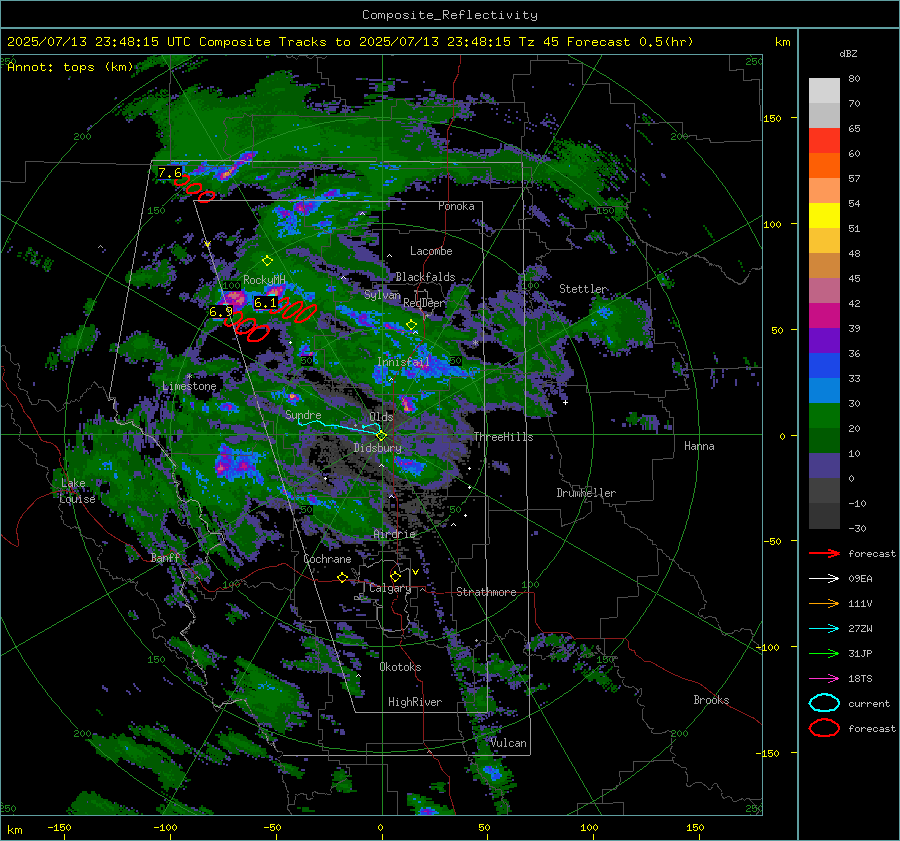Click the Calgary city label
The height and width of the screenshot is (841, 900).
(390, 588)
